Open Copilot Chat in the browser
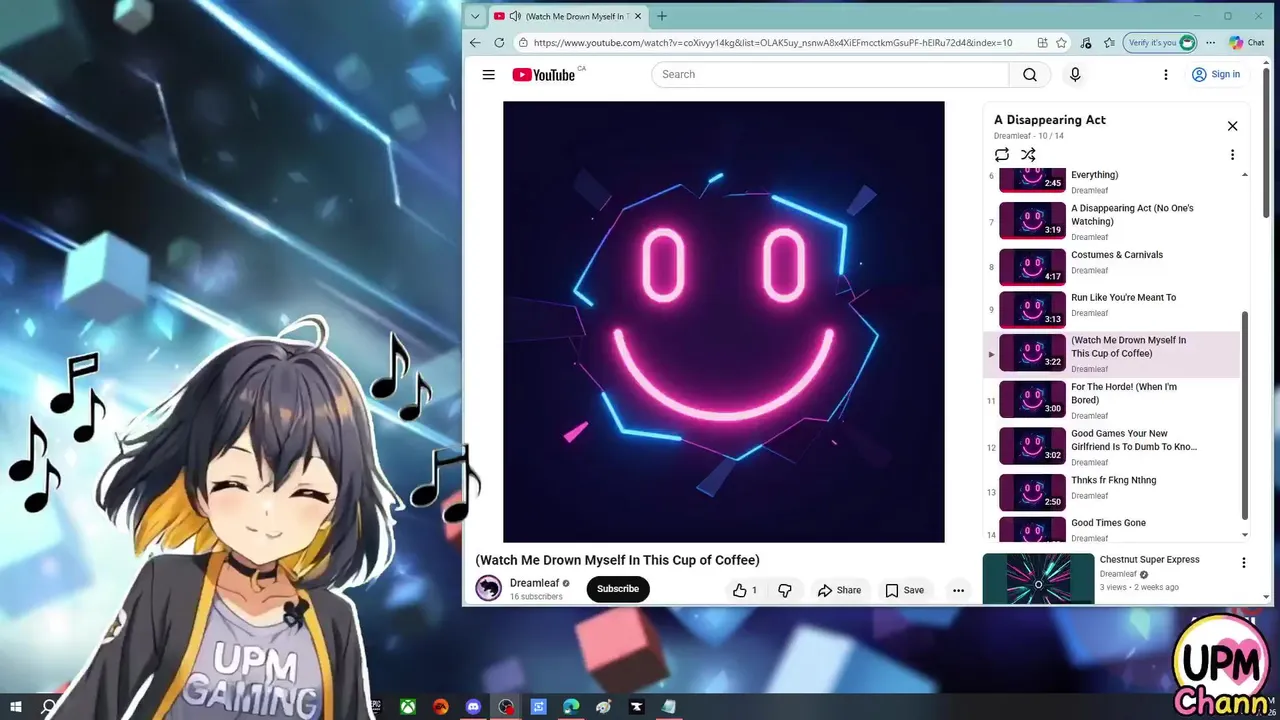 coord(1247,43)
